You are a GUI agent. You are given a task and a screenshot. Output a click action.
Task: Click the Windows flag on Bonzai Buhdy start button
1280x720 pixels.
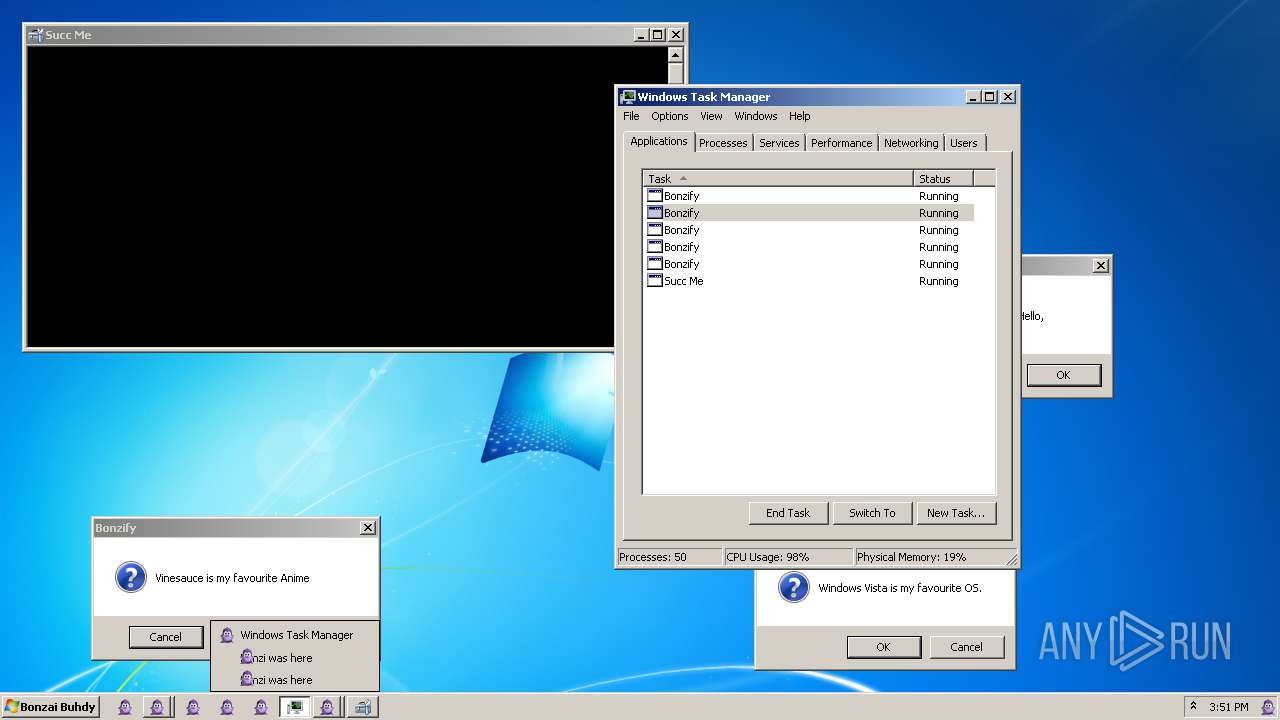point(12,707)
